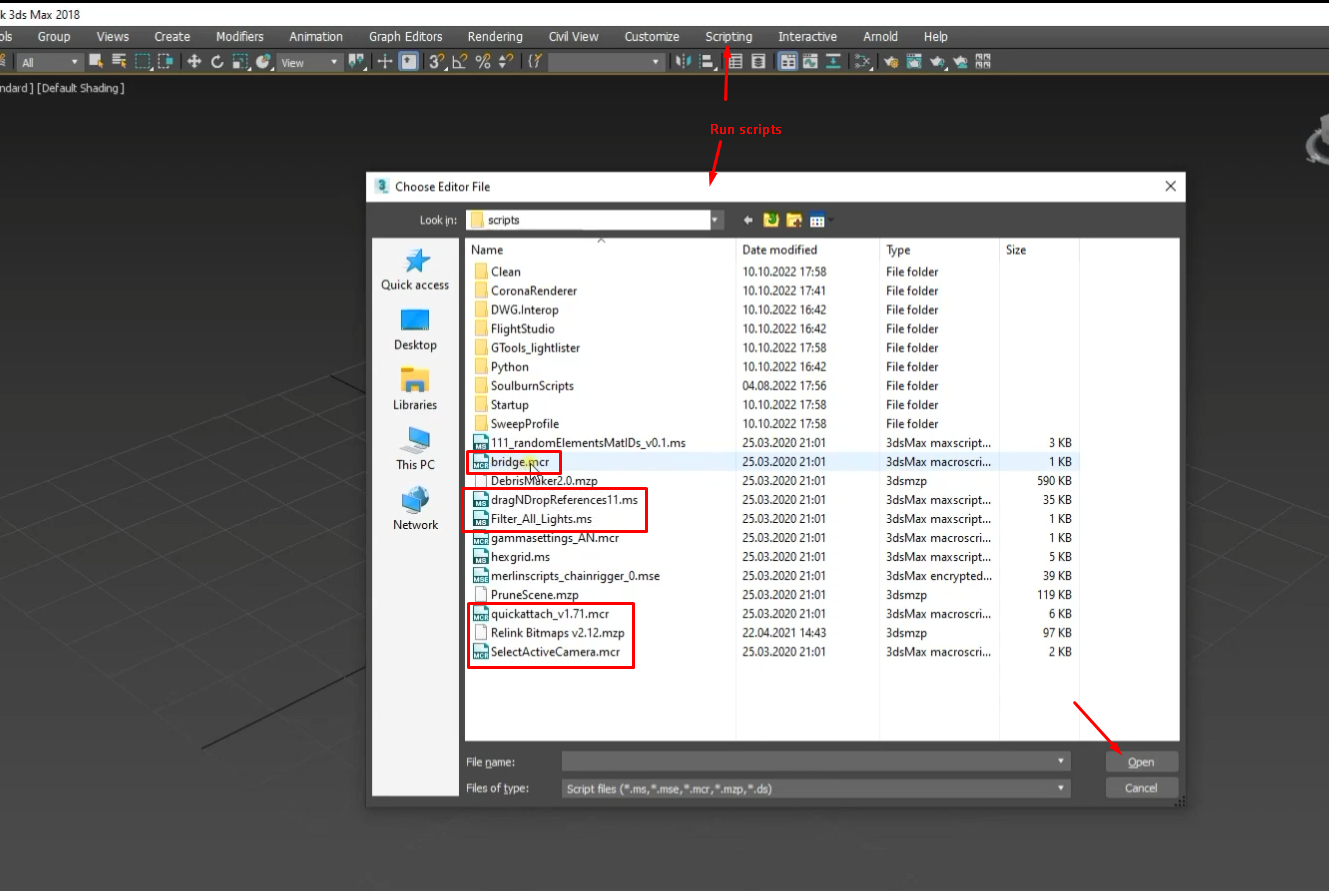Choose Rectangular Selection Region tool

tap(142, 62)
